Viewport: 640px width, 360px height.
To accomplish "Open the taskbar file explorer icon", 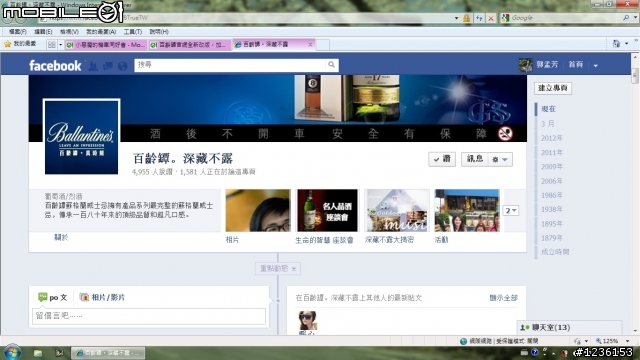I will coord(38,353).
